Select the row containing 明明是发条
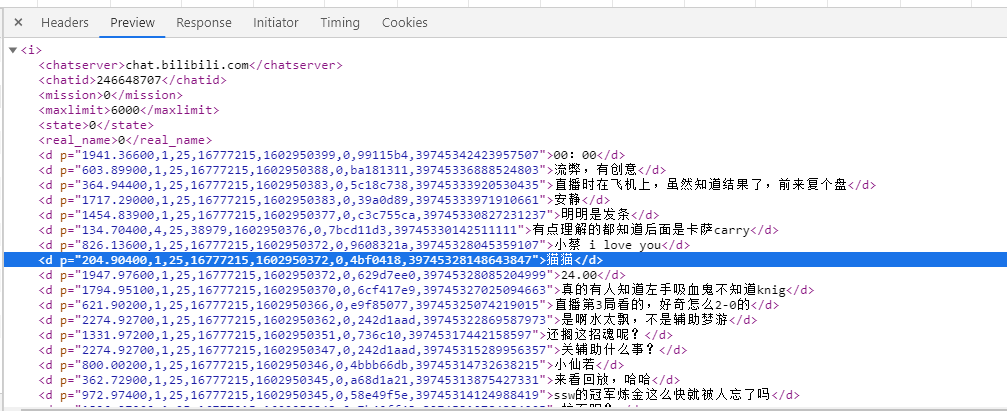This screenshot has width=1007, height=411. (349, 214)
